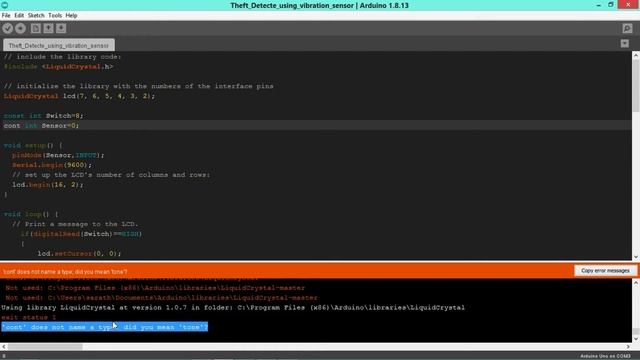
Task: Click the 'Serial.begin(9600);' line
Action: tap(52, 165)
